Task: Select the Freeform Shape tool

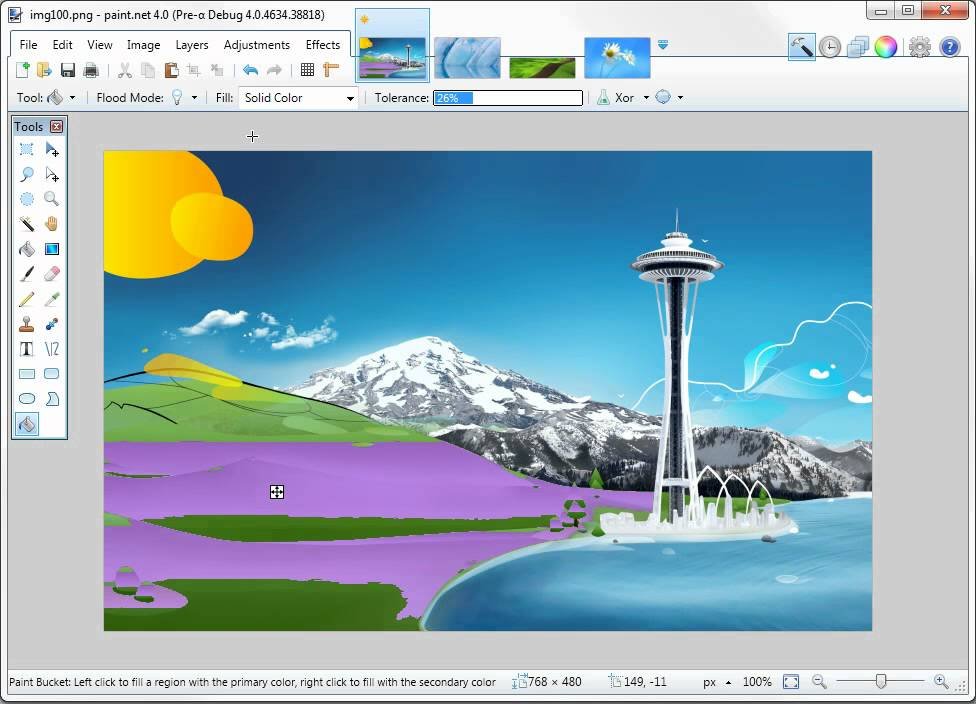Action: tap(52, 399)
